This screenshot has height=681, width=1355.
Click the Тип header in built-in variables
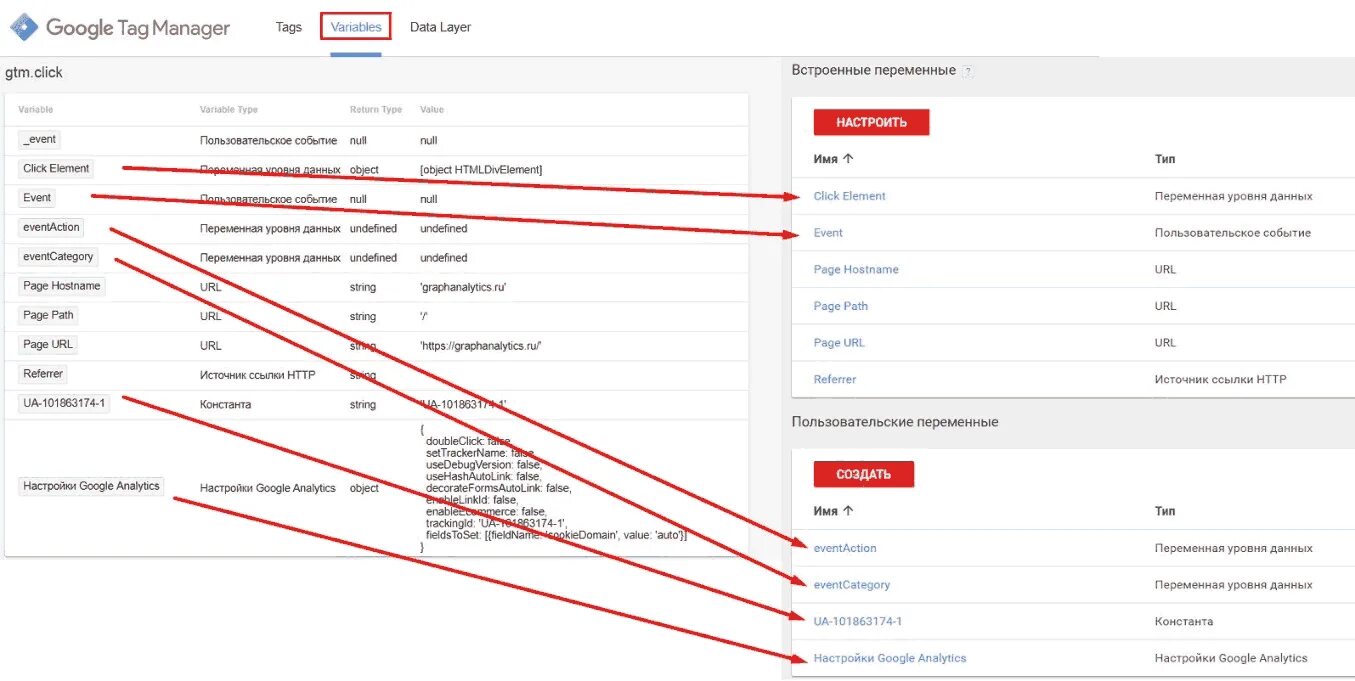coord(1165,158)
